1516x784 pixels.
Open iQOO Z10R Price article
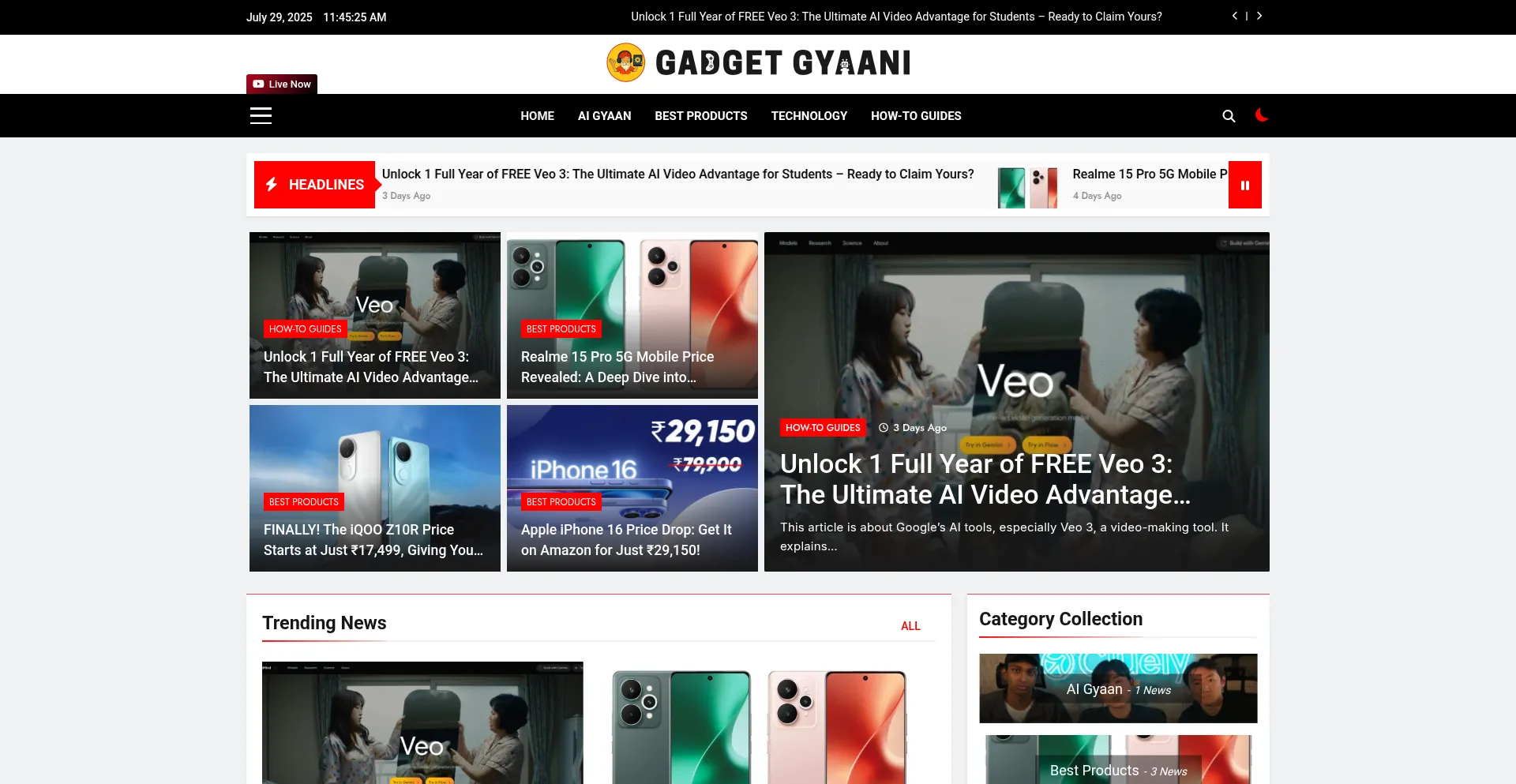[373, 540]
